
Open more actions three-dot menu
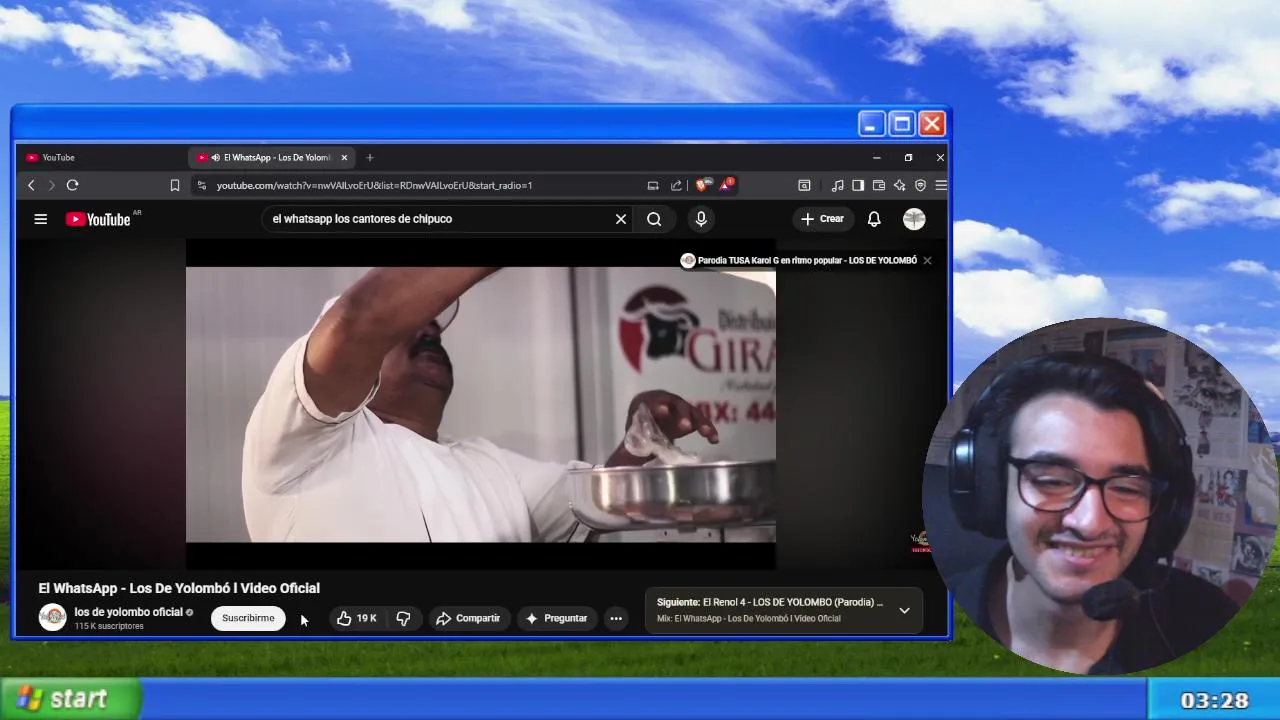point(616,618)
